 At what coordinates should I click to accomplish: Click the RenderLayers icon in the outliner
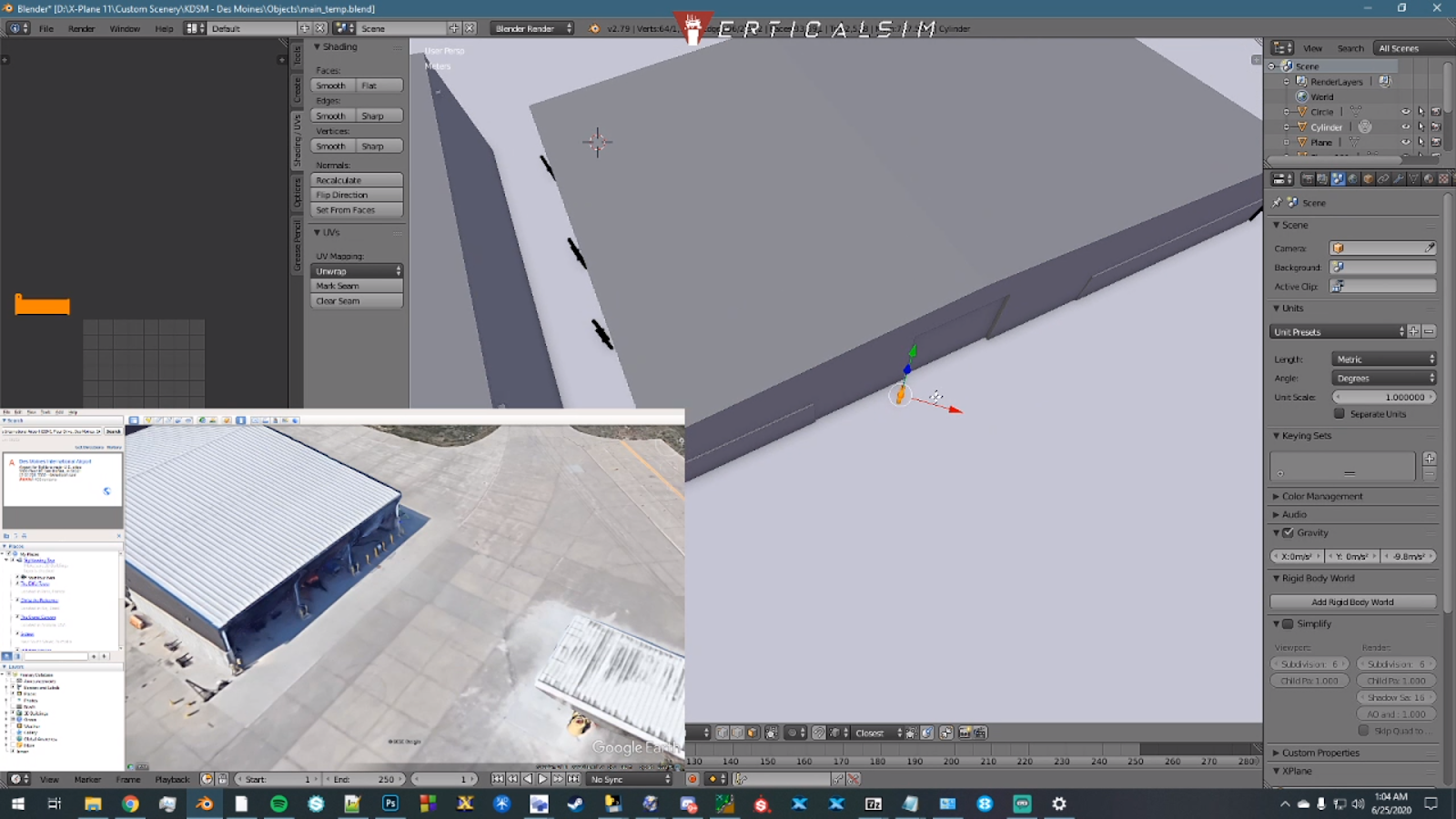coord(1301,81)
